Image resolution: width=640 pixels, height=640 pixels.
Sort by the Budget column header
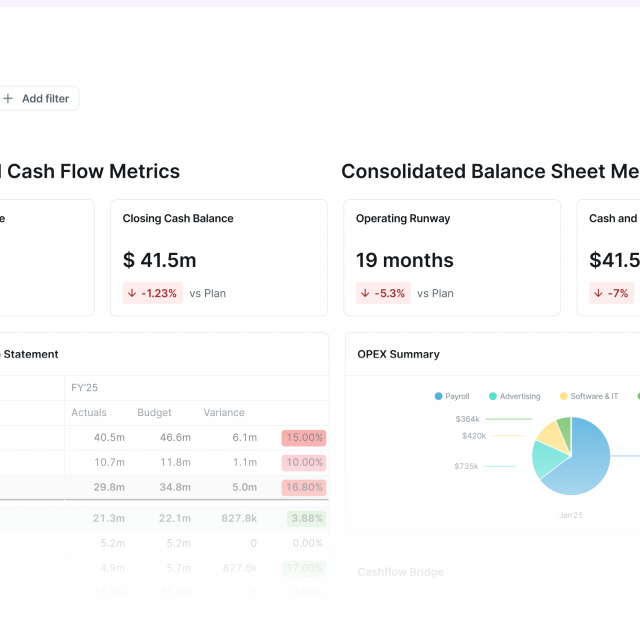[154, 412]
